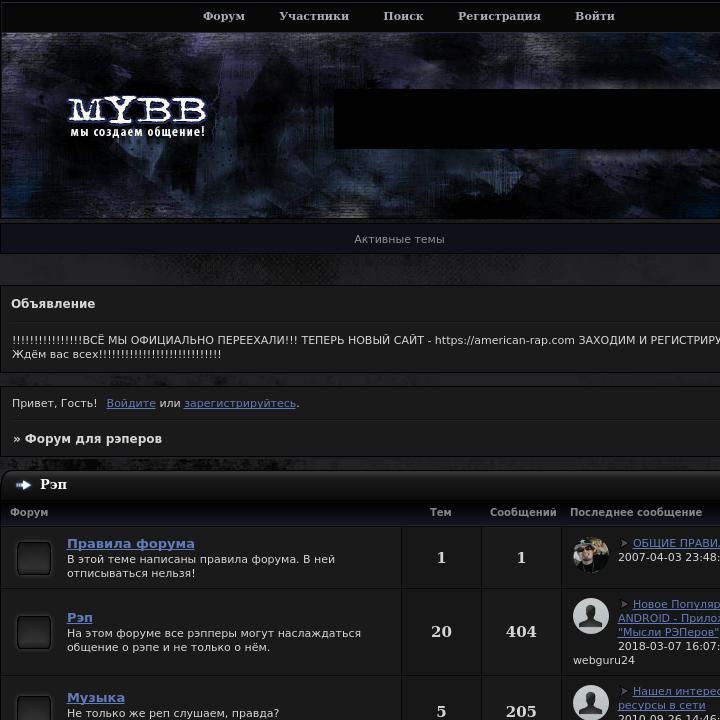This screenshot has height=720, width=720.
Task: Click the Рэп forum status icon
Action: 34,632
